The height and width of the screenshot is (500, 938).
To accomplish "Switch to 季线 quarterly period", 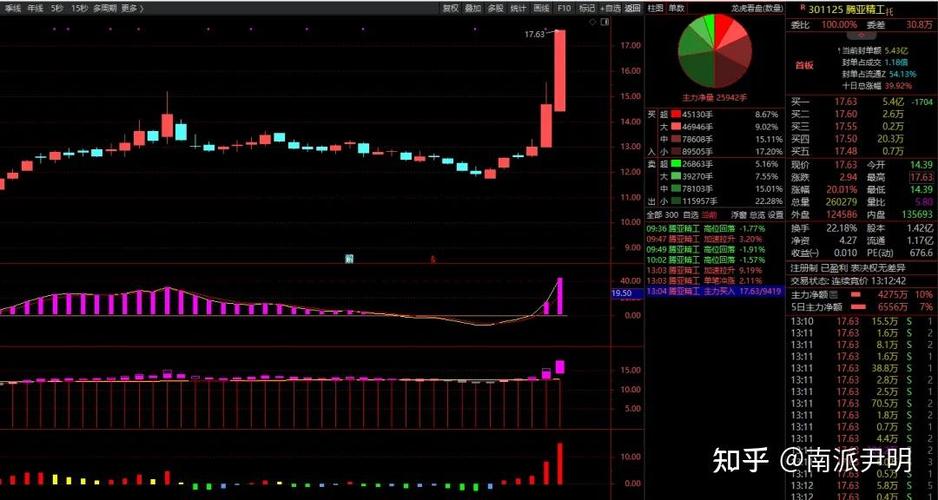I will (13, 8).
